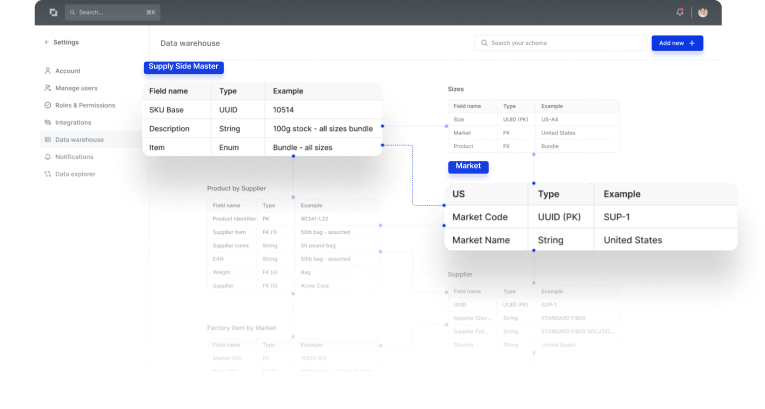Select the SKU Base row in Supply table

click(x=262, y=110)
